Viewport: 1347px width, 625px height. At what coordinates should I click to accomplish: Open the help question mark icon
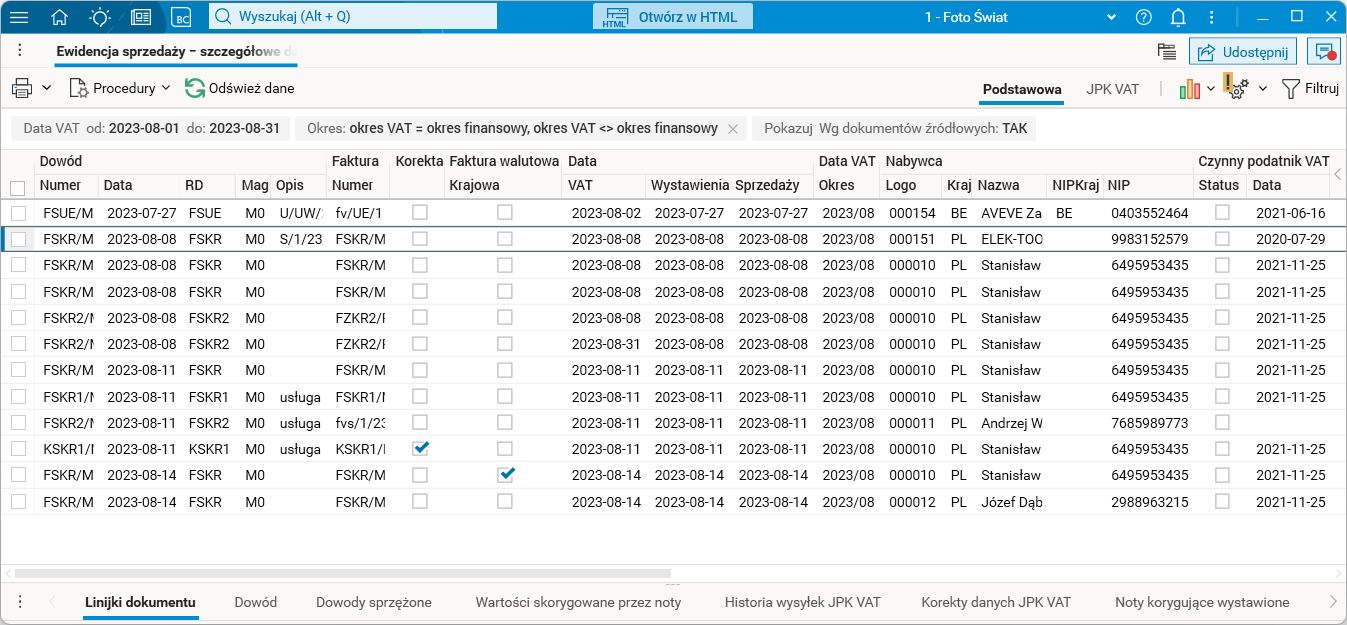tap(1144, 17)
